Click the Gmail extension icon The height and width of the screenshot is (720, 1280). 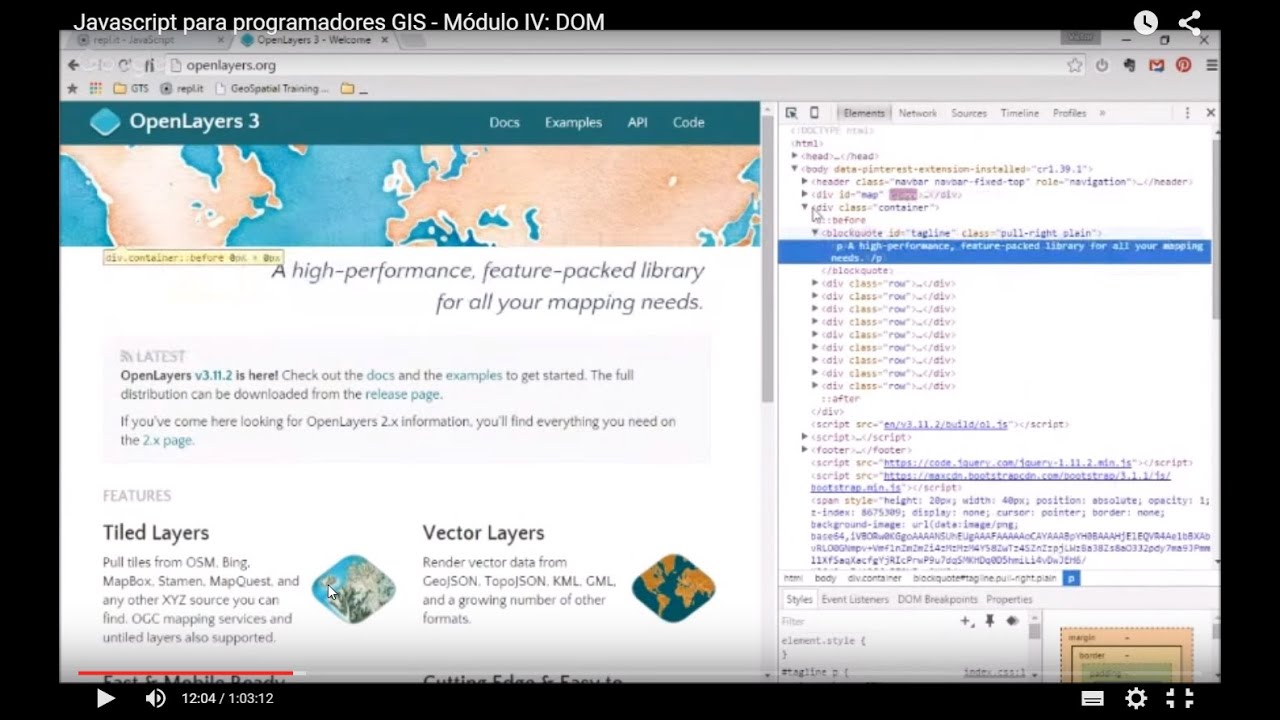tap(1157, 65)
